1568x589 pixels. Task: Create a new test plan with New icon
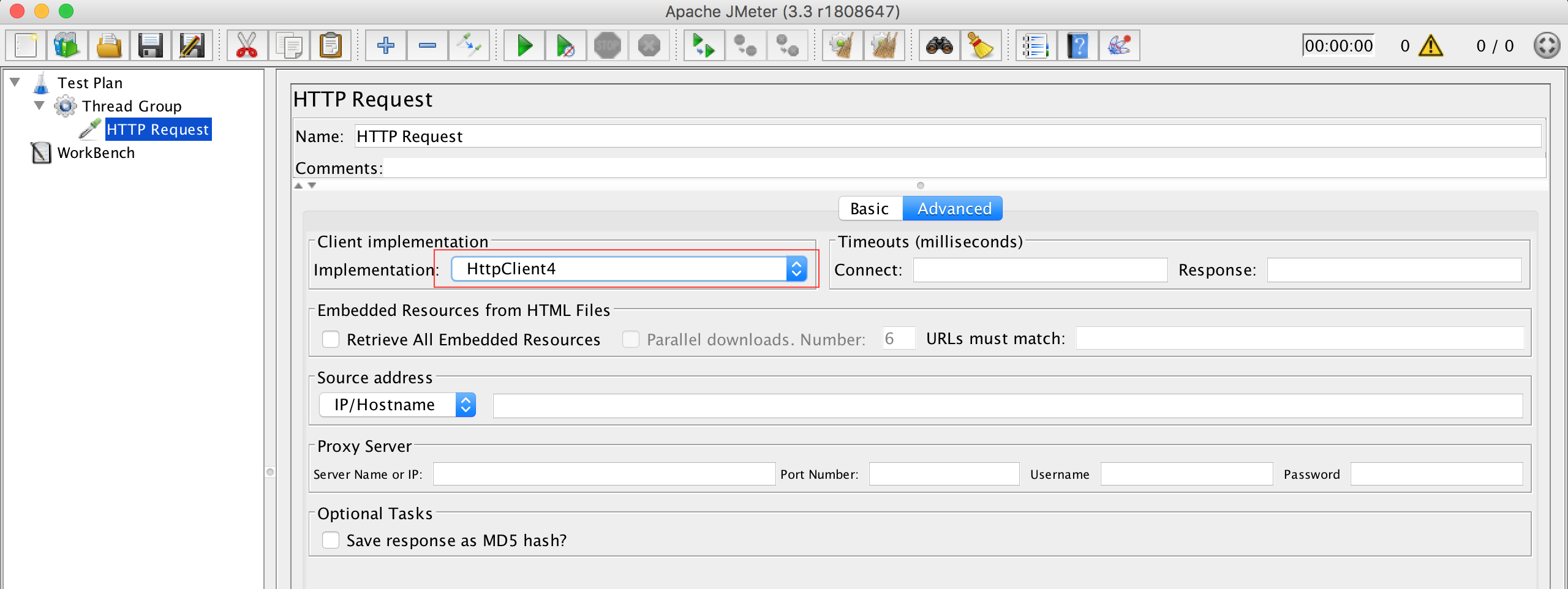(x=26, y=45)
